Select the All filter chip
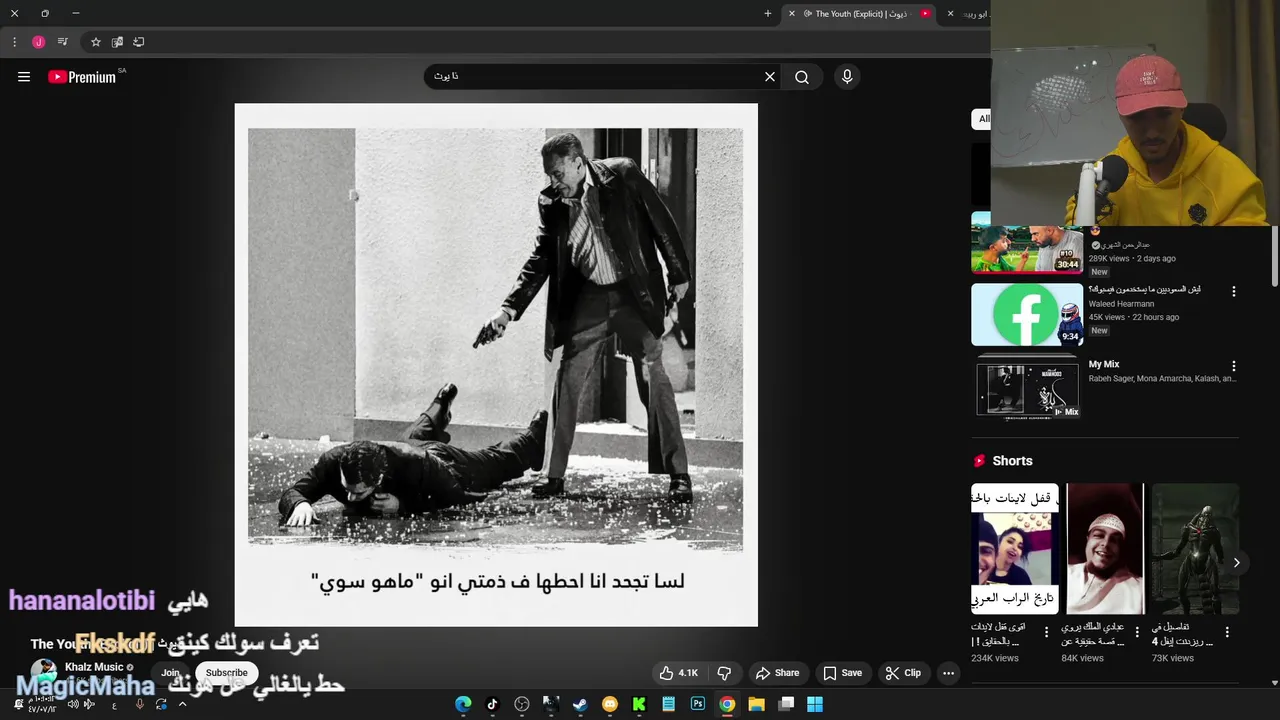The width and height of the screenshot is (1280, 720). point(983,119)
